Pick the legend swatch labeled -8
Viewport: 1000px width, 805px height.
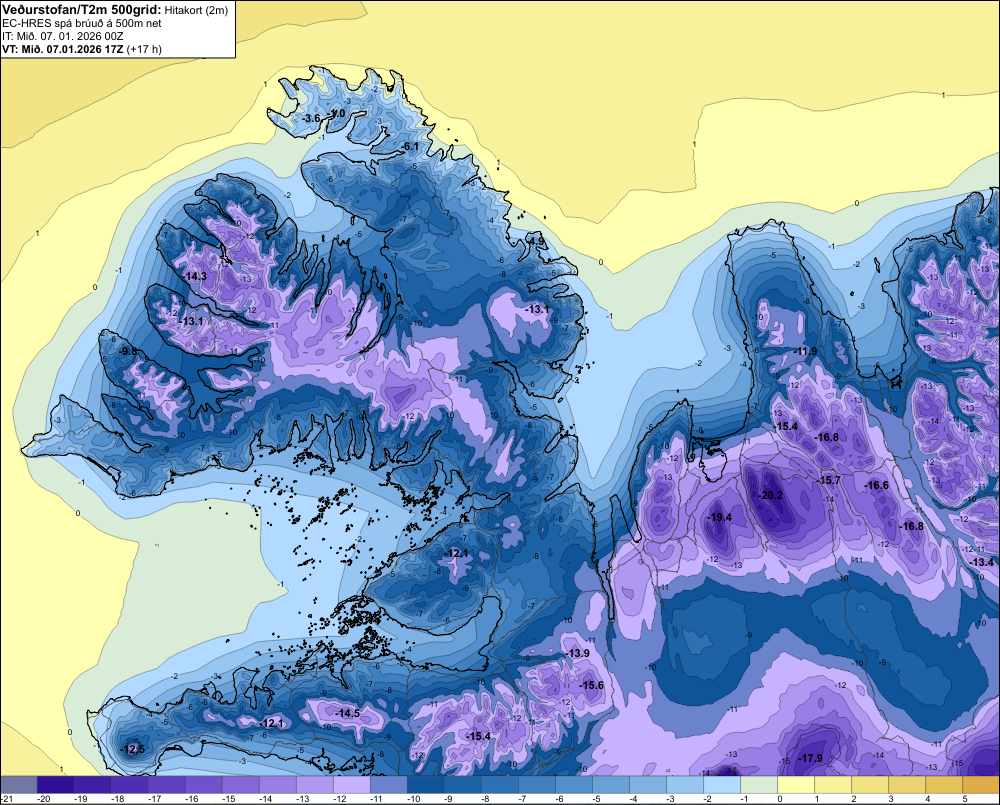click(x=499, y=785)
